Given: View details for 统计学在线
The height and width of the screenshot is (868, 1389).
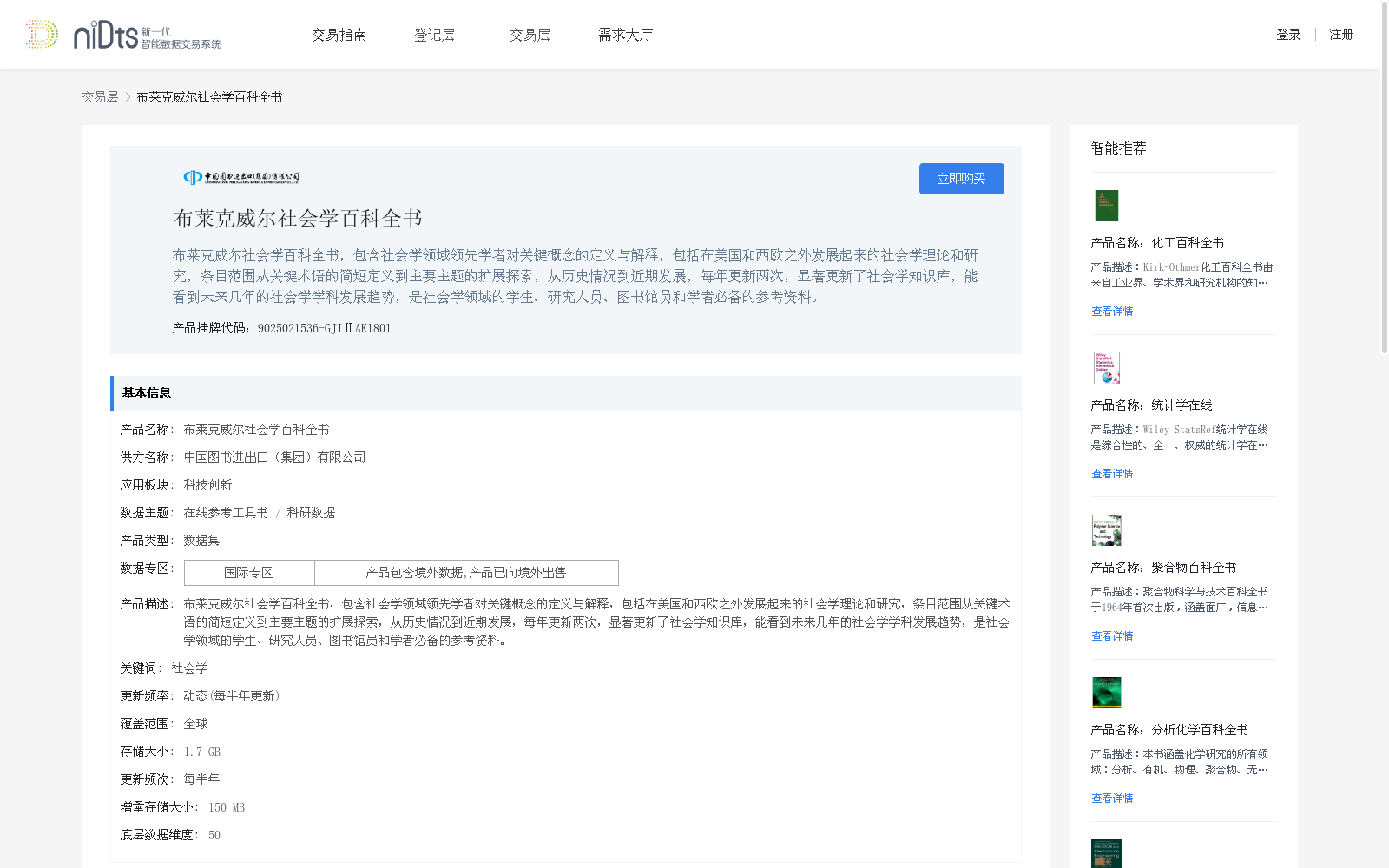Looking at the screenshot, I should click(x=1112, y=474).
